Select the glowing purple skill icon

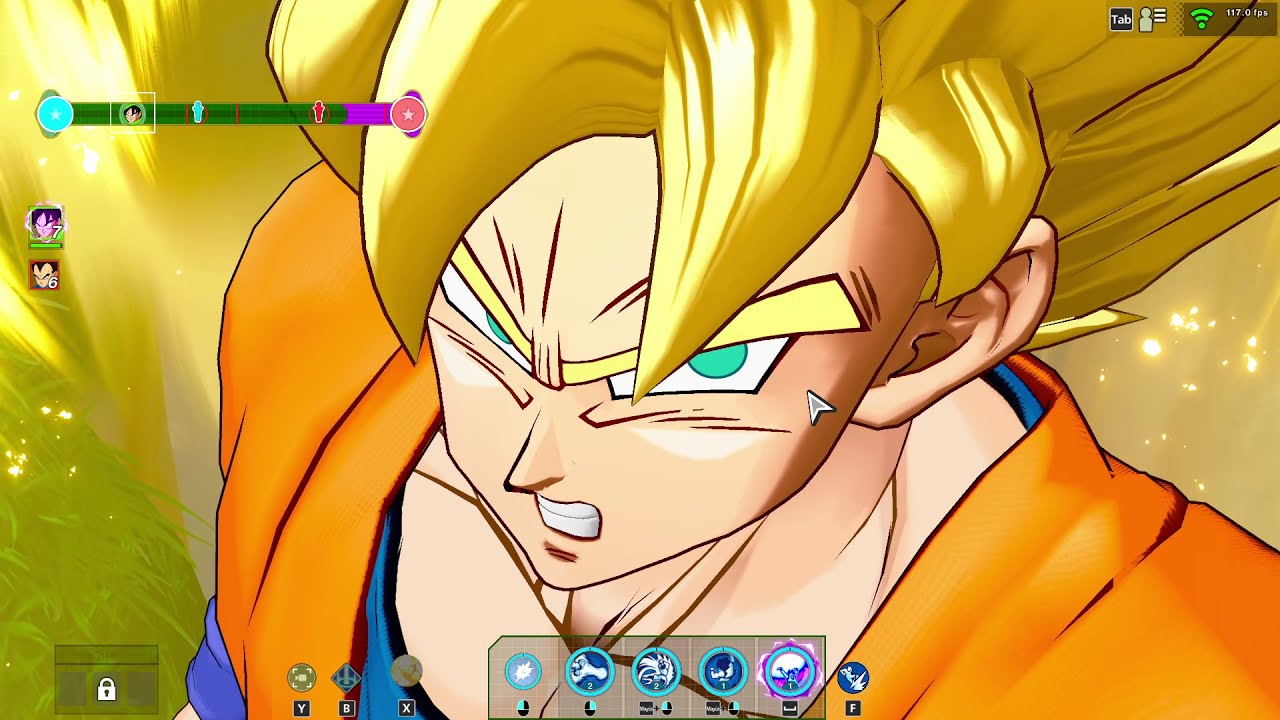click(x=790, y=669)
